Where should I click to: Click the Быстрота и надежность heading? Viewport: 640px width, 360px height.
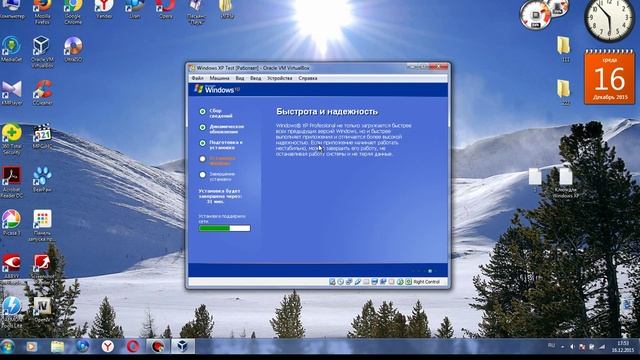[327, 111]
